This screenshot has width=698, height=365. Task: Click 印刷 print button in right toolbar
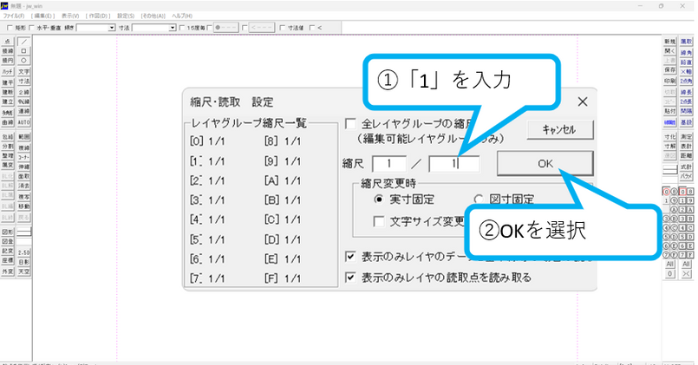(x=670, y=81)
